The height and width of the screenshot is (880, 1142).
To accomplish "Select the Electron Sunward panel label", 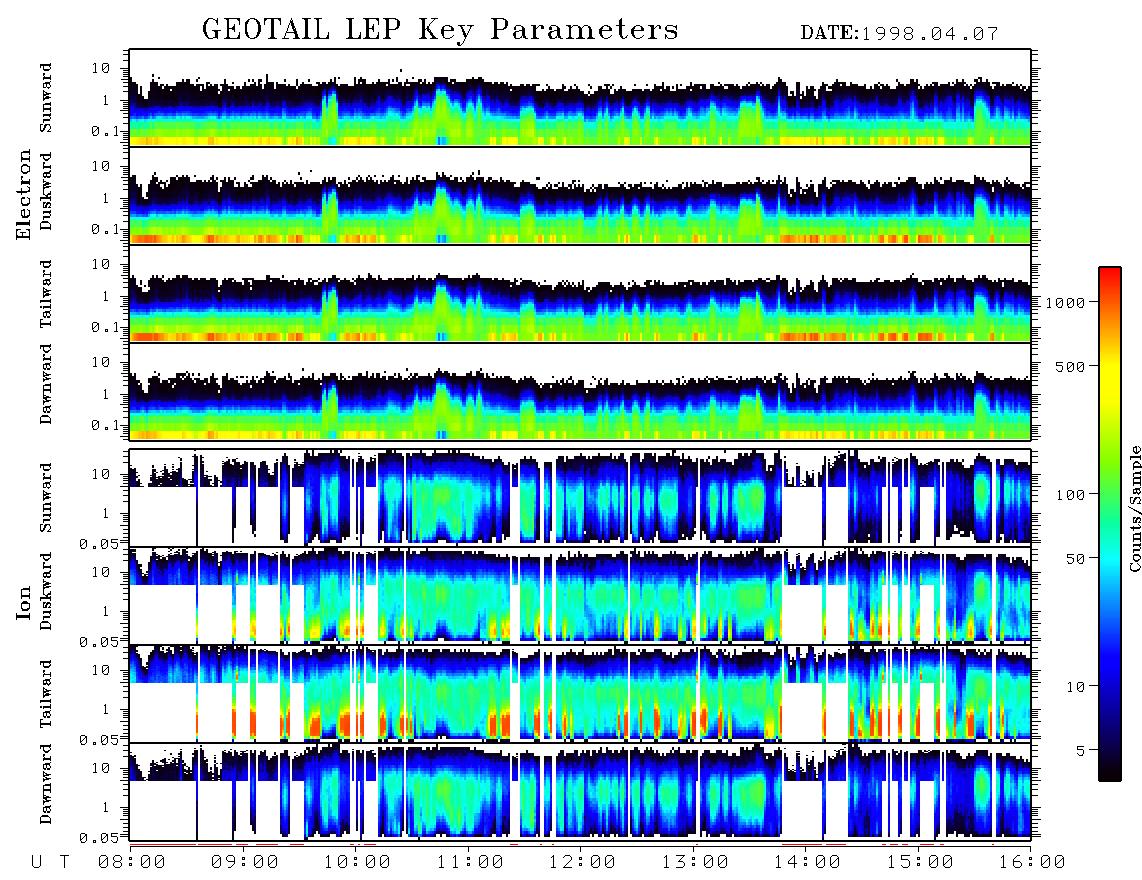I will click(46, 98).
